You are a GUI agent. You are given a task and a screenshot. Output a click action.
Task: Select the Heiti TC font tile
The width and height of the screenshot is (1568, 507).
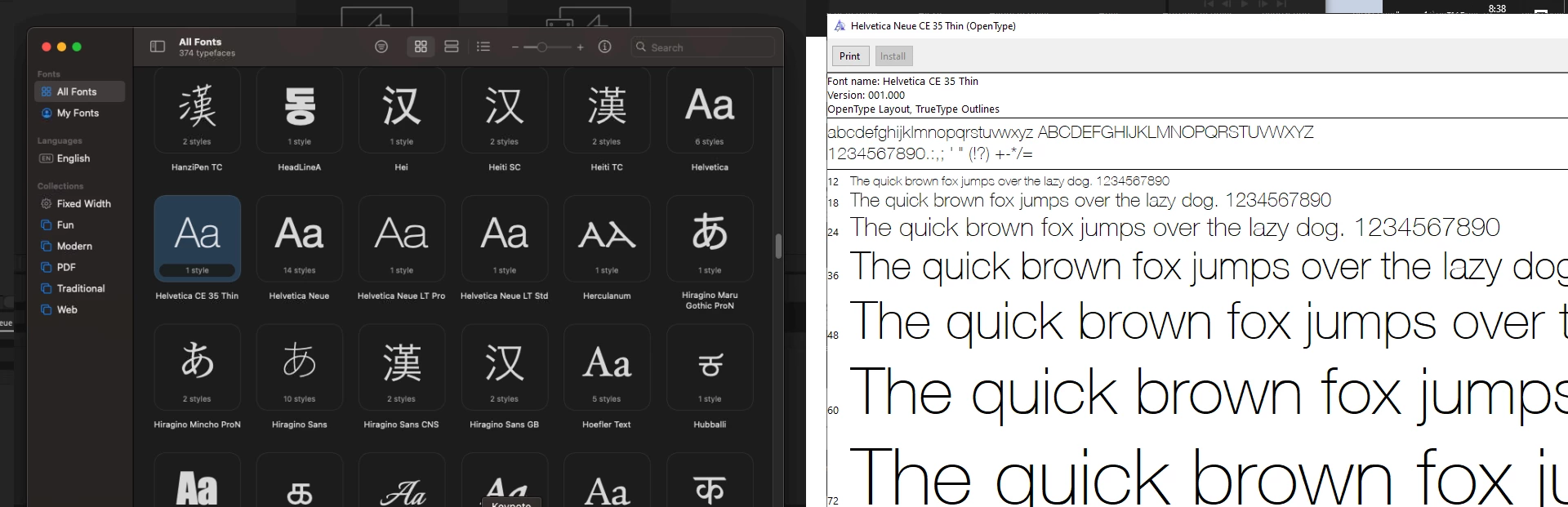pos(607,110)
